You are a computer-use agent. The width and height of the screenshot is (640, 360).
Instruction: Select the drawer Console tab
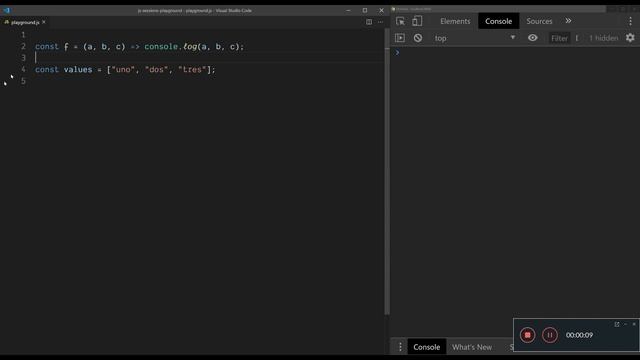(x=427, y=347)
